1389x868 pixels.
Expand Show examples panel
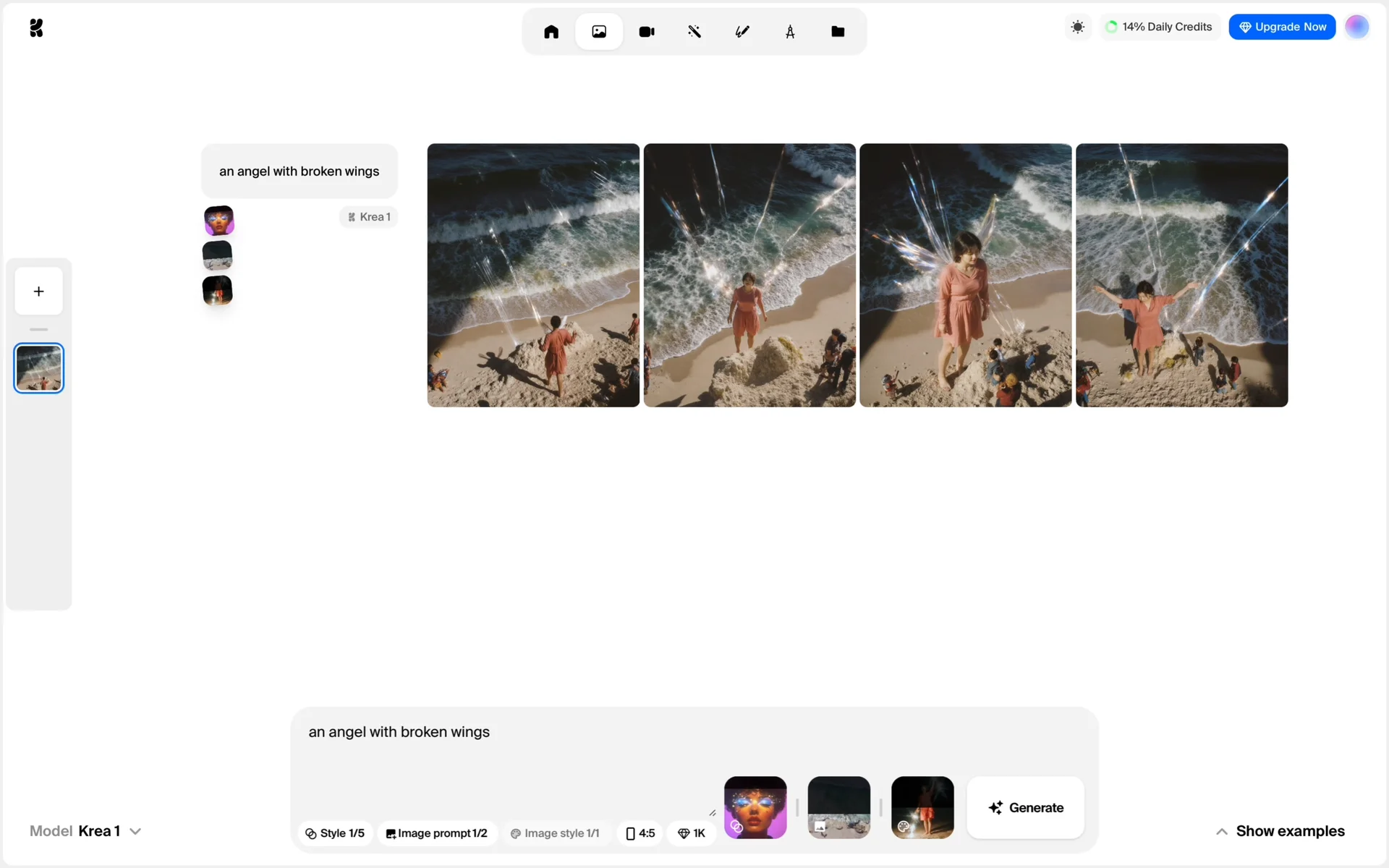(x=1280, y=831)
